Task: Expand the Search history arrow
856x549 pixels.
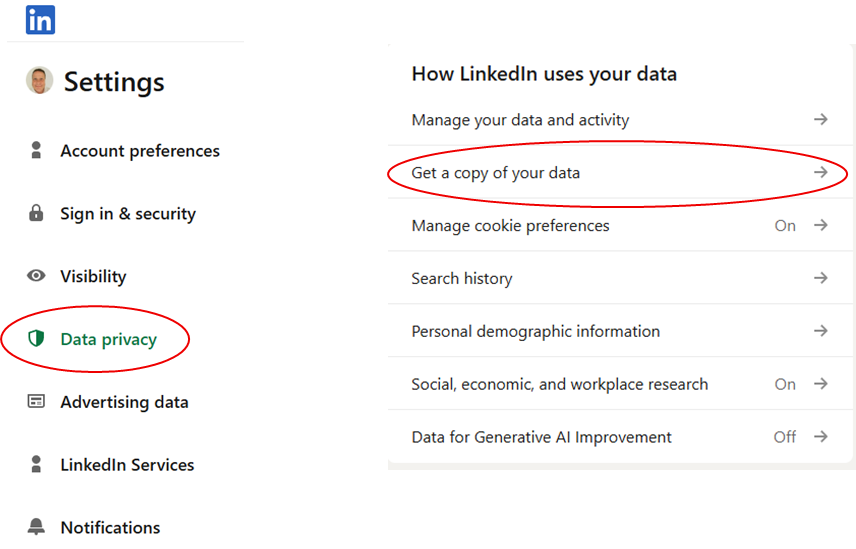Action: (821, 278)
